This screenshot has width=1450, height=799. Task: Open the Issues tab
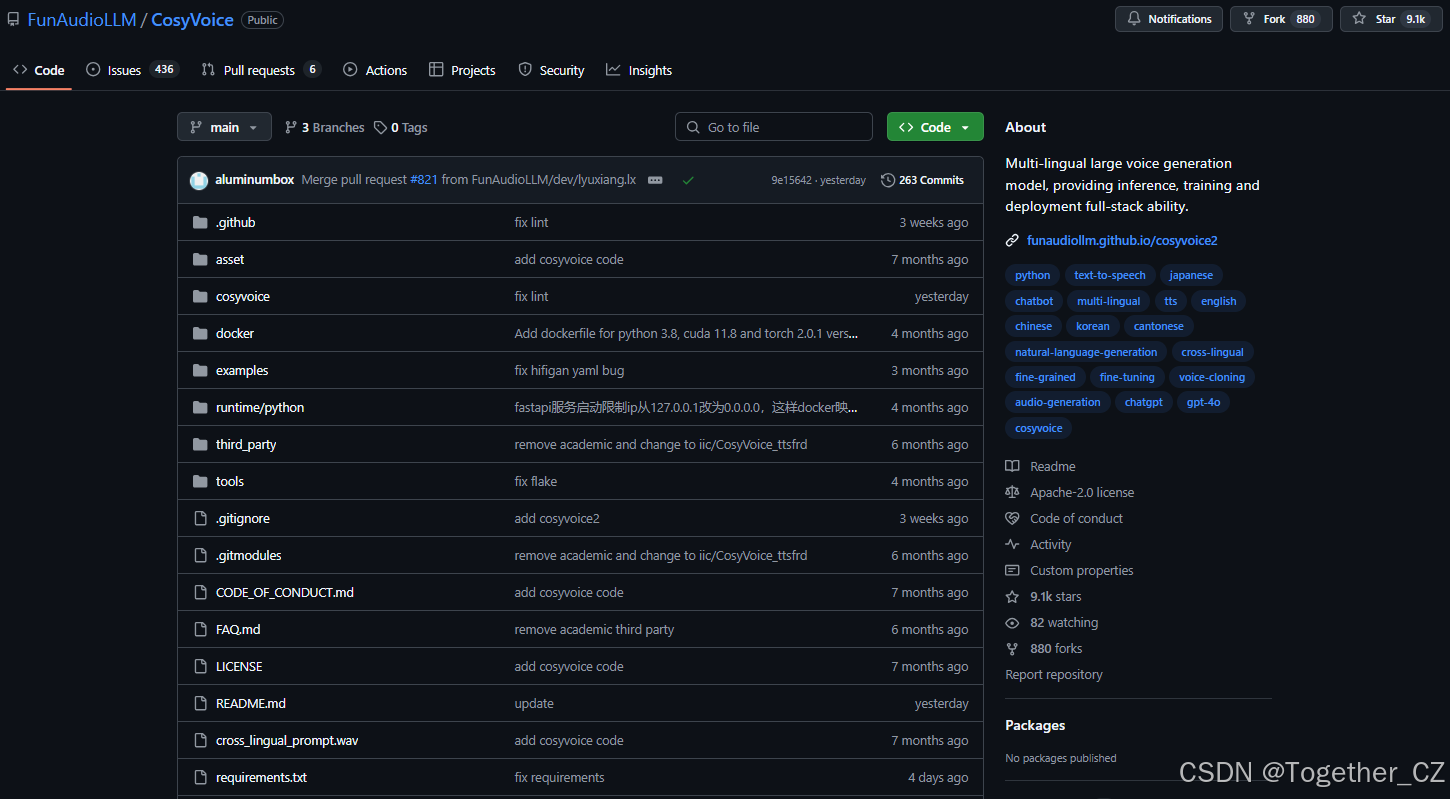click(x=132, y=70)
